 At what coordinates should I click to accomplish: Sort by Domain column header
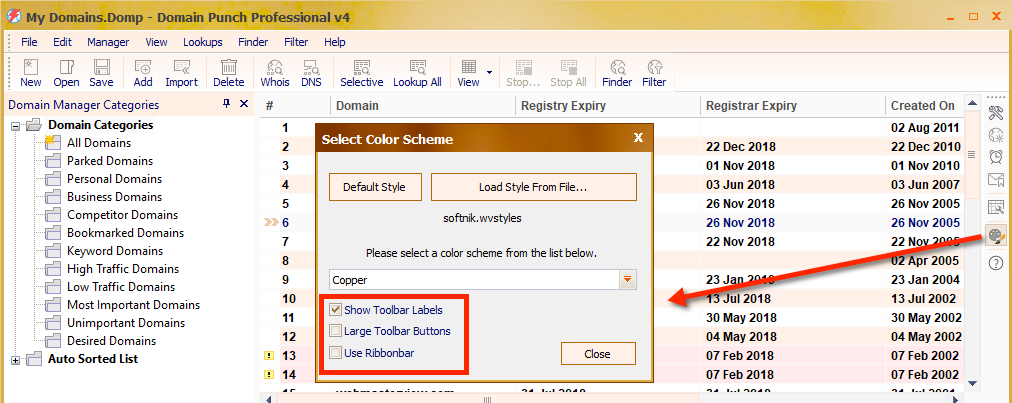point(423,106)
